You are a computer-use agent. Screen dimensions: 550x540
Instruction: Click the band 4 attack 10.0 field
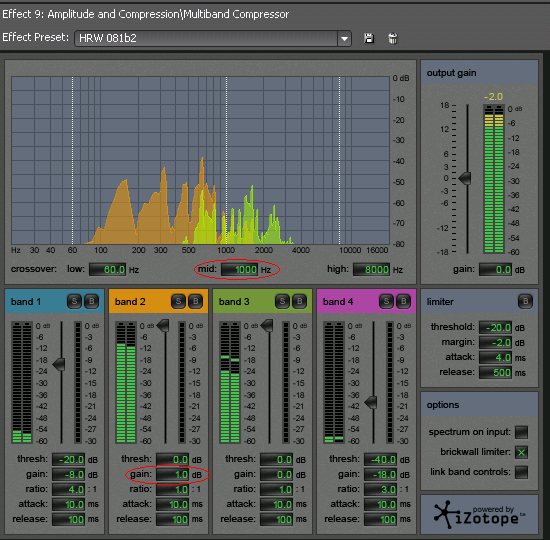coord(381,504)
